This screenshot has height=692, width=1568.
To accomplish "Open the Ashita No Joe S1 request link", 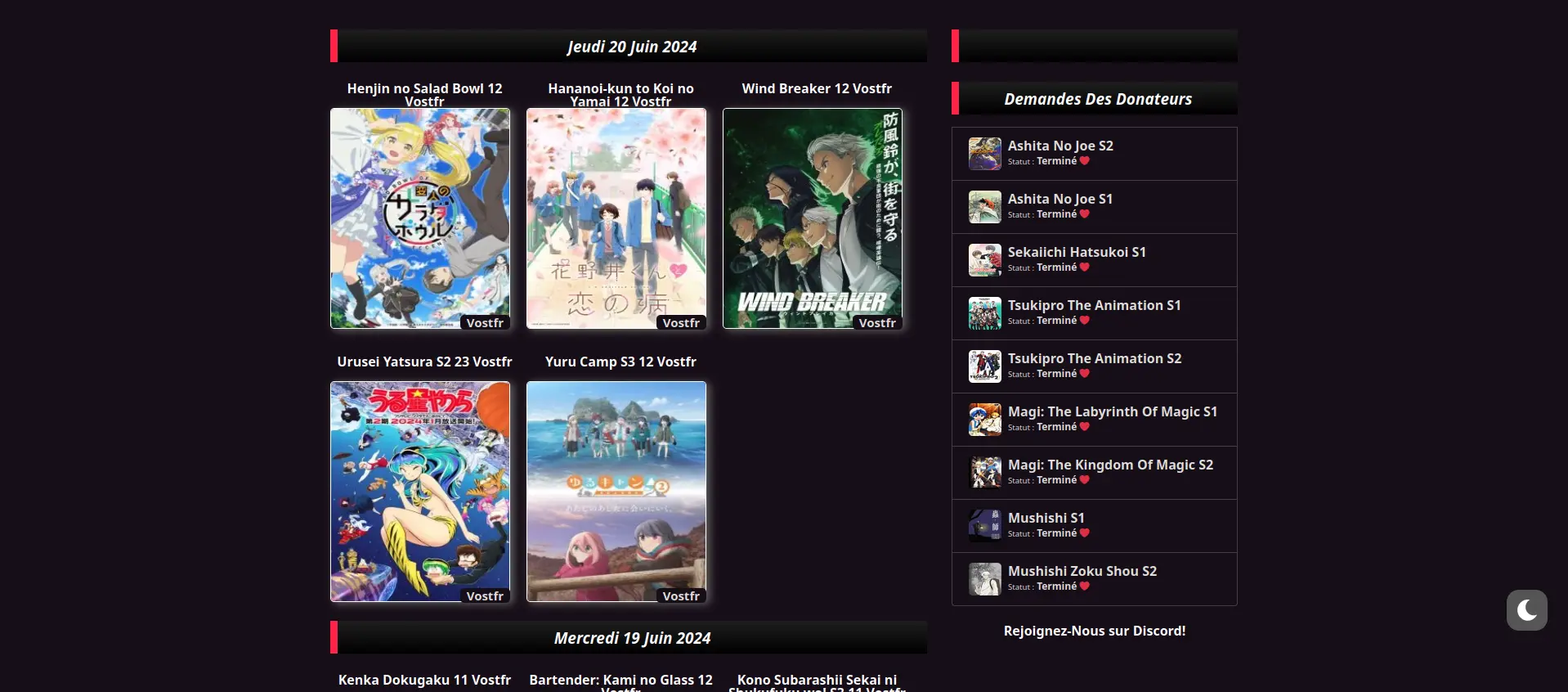I will [1060, 199].
